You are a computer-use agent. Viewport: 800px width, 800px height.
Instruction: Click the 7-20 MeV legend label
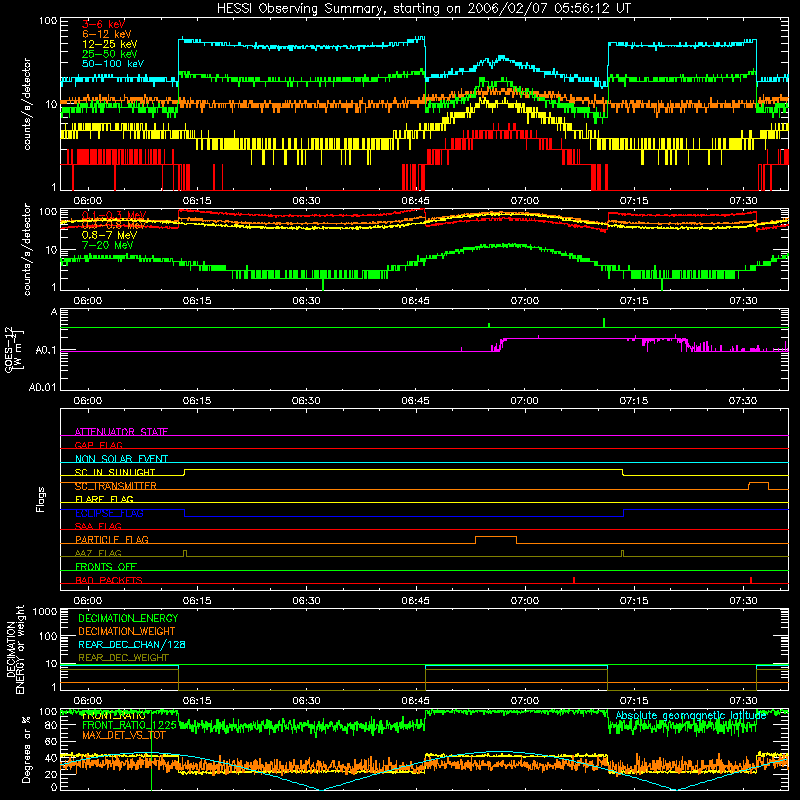[x=107, y=245]
